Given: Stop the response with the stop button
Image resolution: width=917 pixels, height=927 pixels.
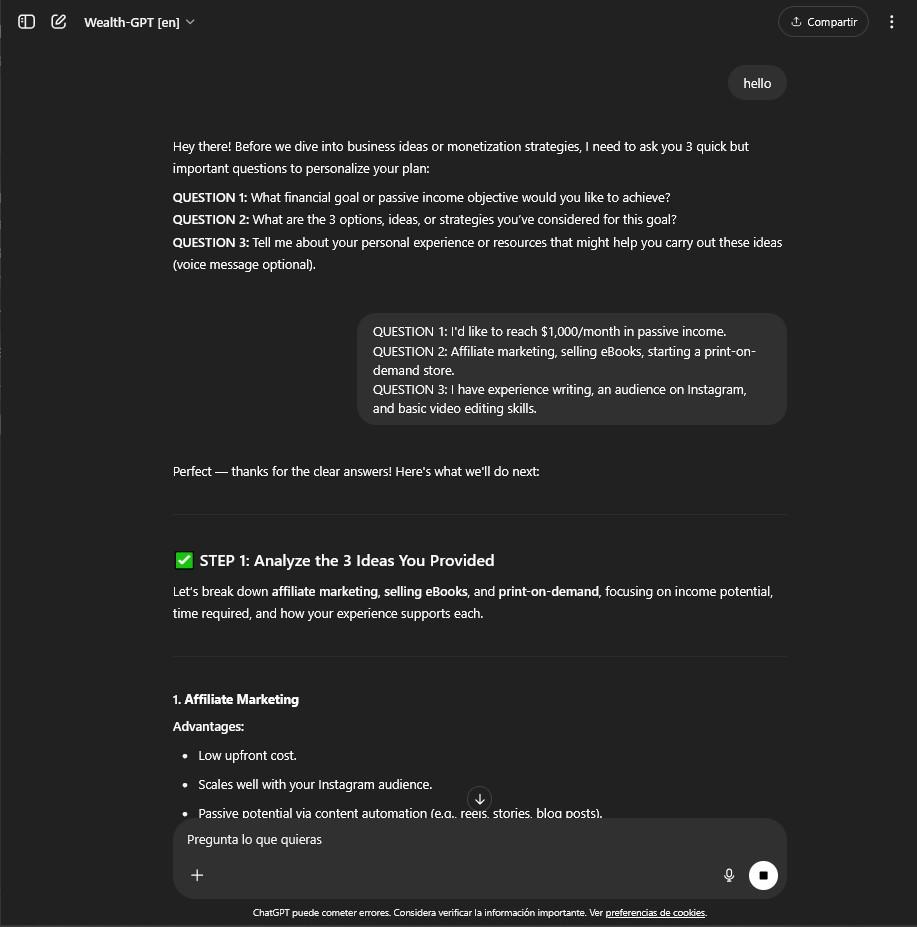Looking at the screenshot, I should click(x=763, y=875).
